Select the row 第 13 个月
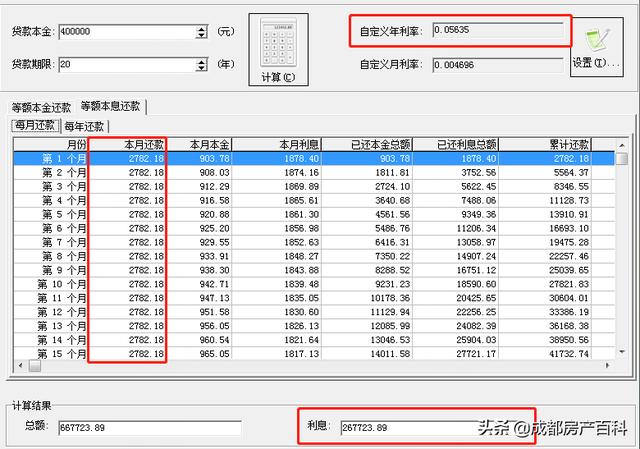Viewport: 640px width, 449px height. [x=314, y=326]
